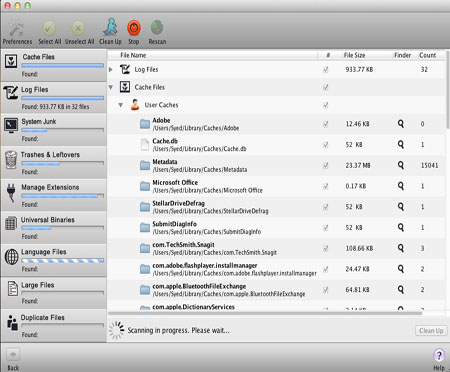Viewport: 450px width, 372px height.
Task: Uncheck the Metadata checkbox
Action: pos(325,165)
